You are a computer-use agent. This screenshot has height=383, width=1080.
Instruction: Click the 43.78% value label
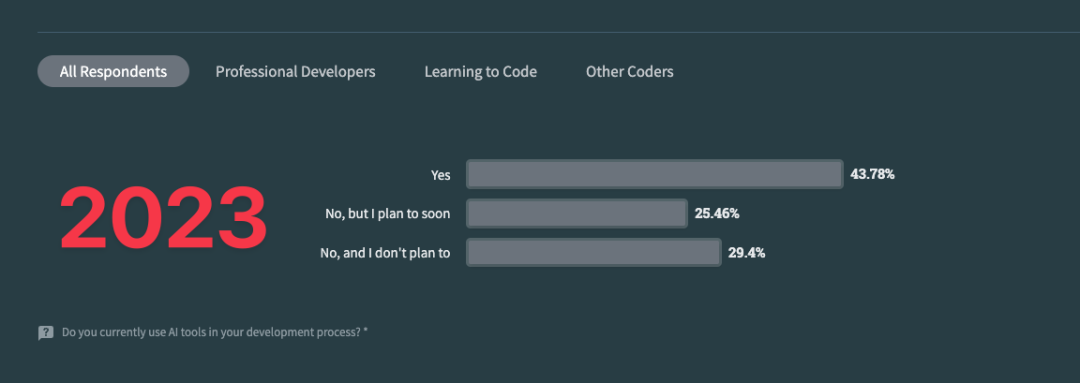(x=873, y=174)
